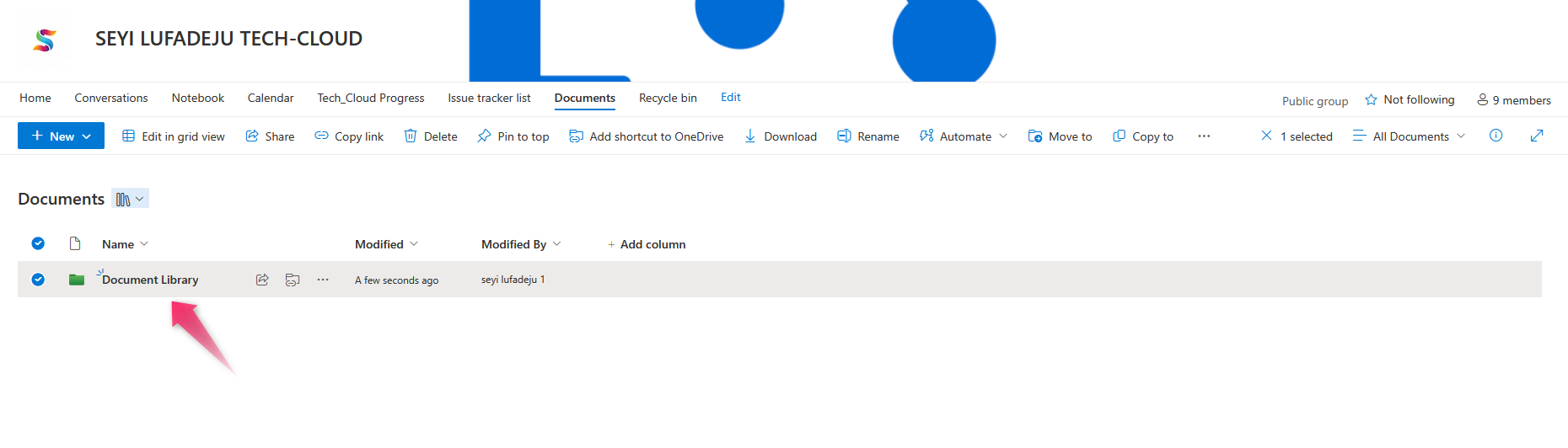
Task: Open the Conversations navigation tab
Action: tap(111, 98)
